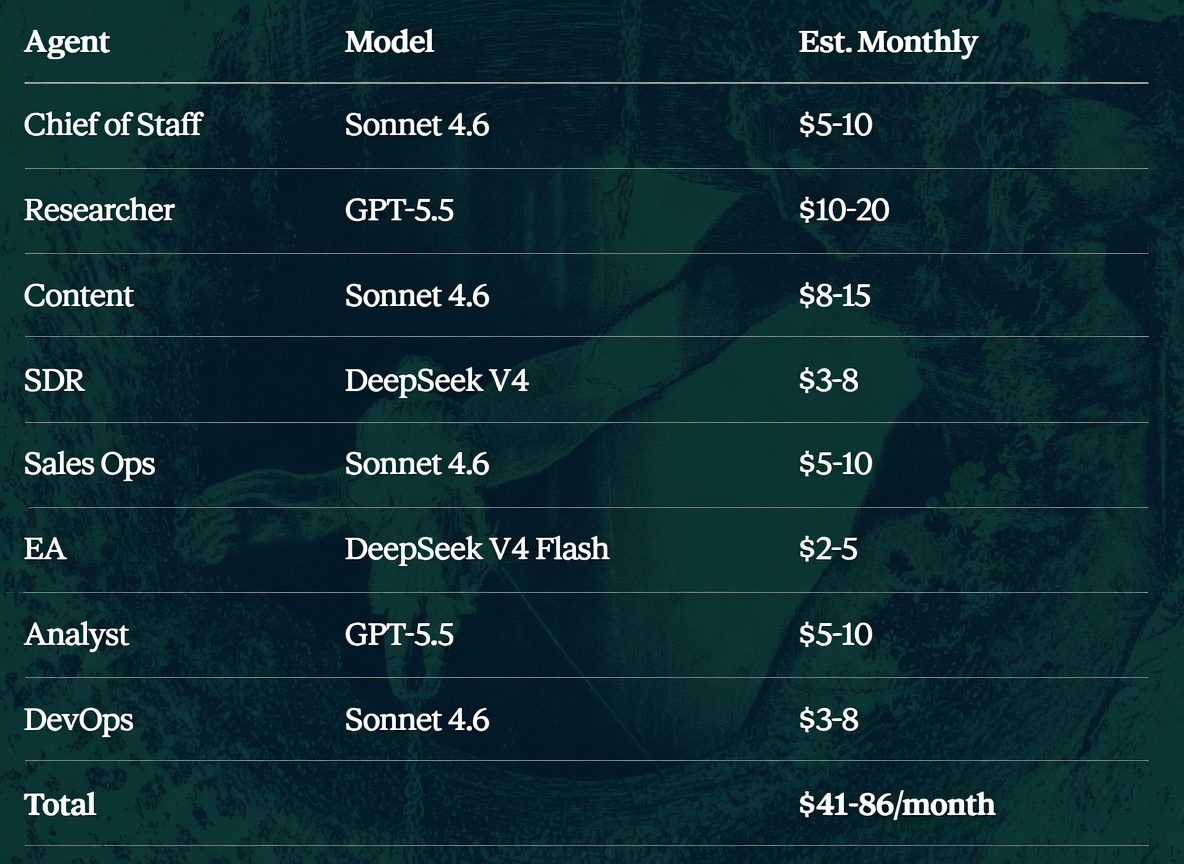Select the $41-86/month total cost
1184x864 pixels.
(897, 804)
